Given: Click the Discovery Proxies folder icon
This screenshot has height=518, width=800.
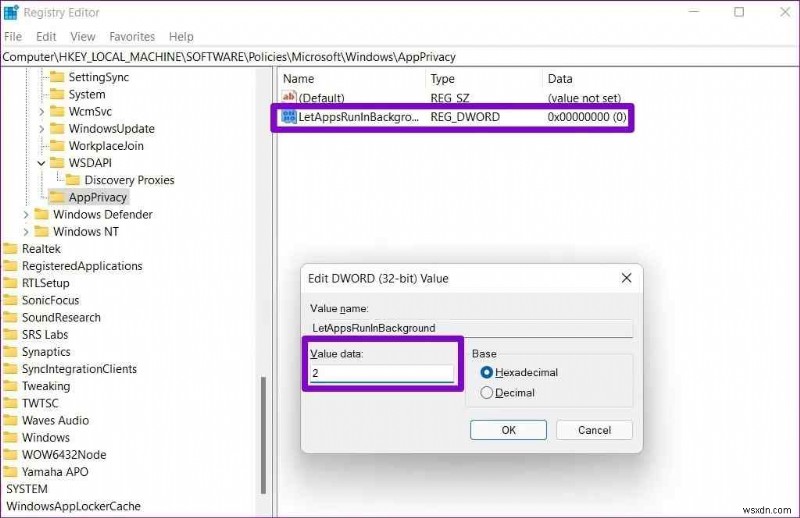Looking at the screenshot, I should (x=73, y=180).
